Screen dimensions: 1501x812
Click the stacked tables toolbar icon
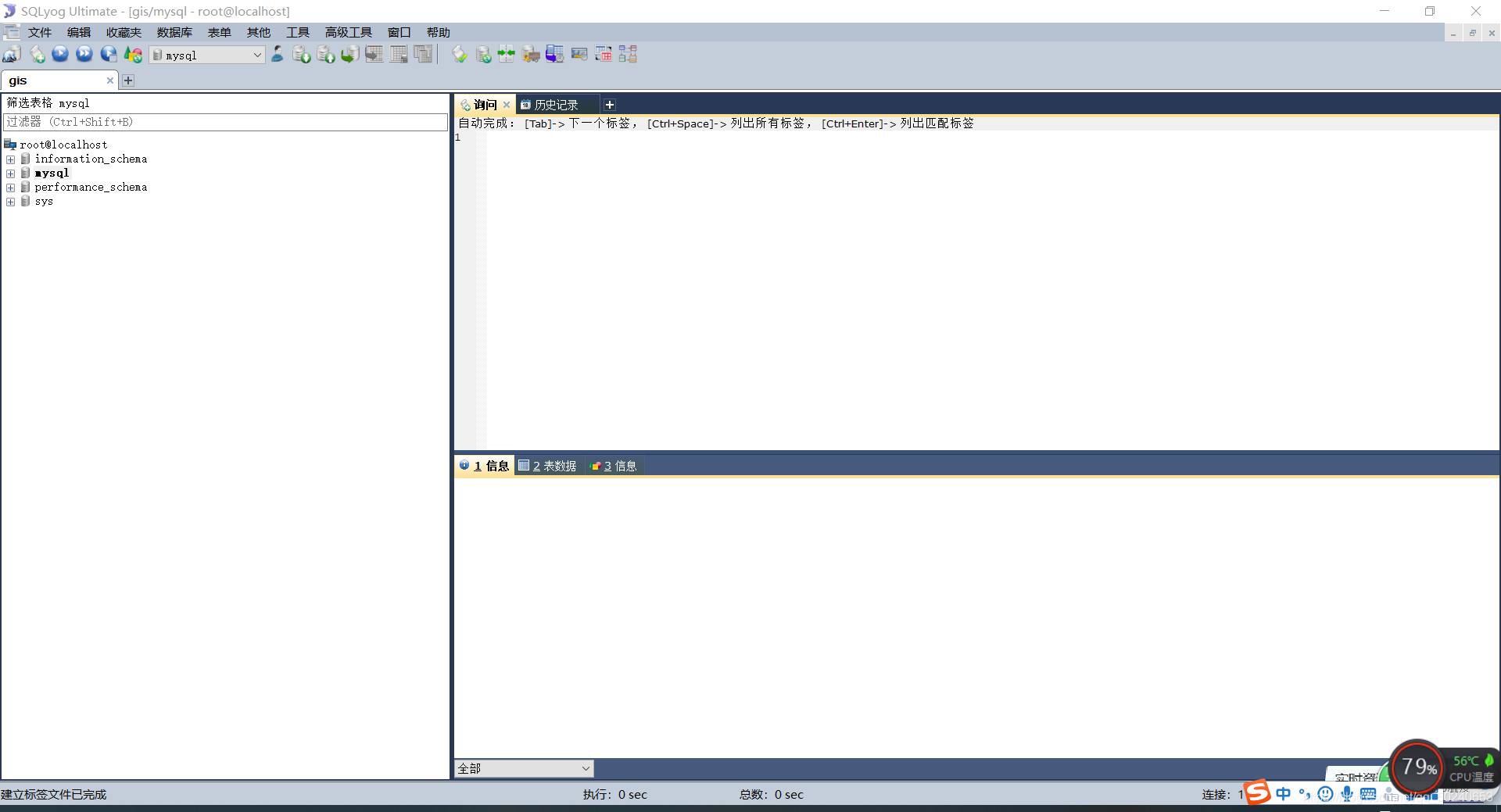coord(423,55)
